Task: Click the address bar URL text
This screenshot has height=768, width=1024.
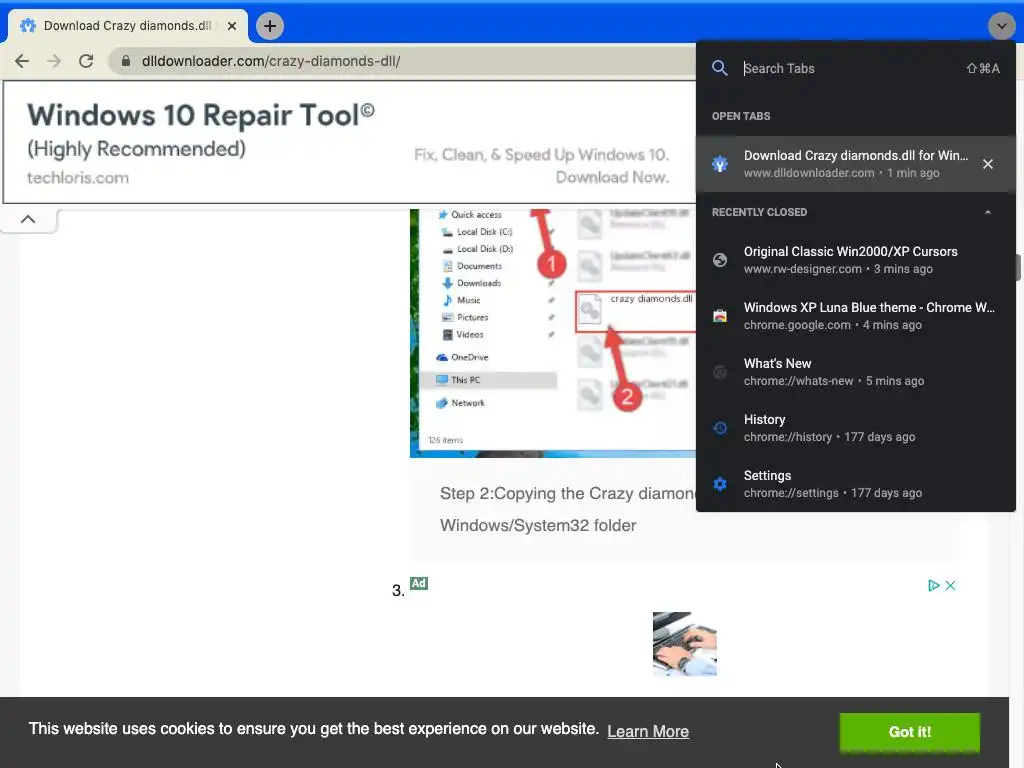Action: point(271,61)
